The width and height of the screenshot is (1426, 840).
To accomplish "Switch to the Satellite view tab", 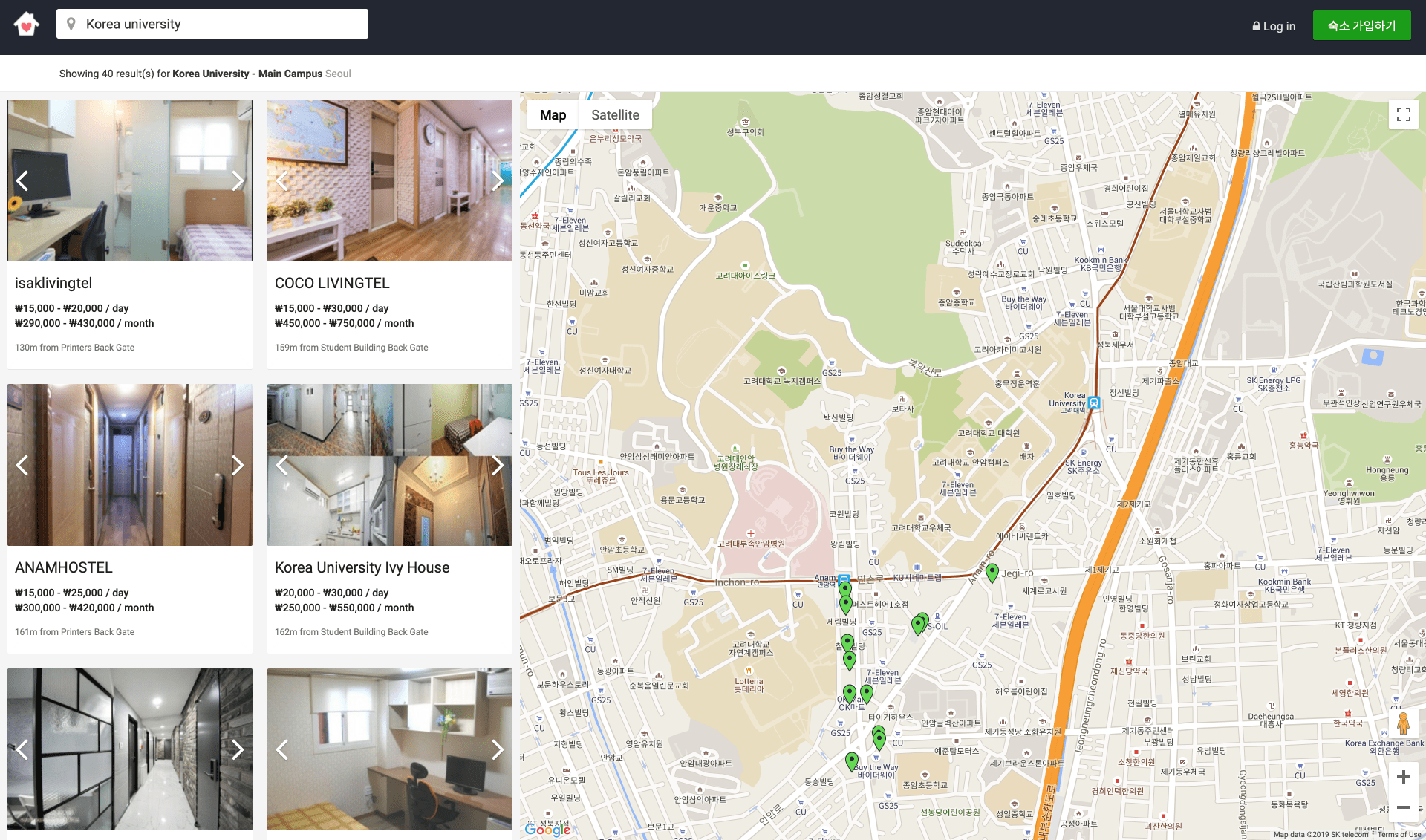I will click(615, 115).
